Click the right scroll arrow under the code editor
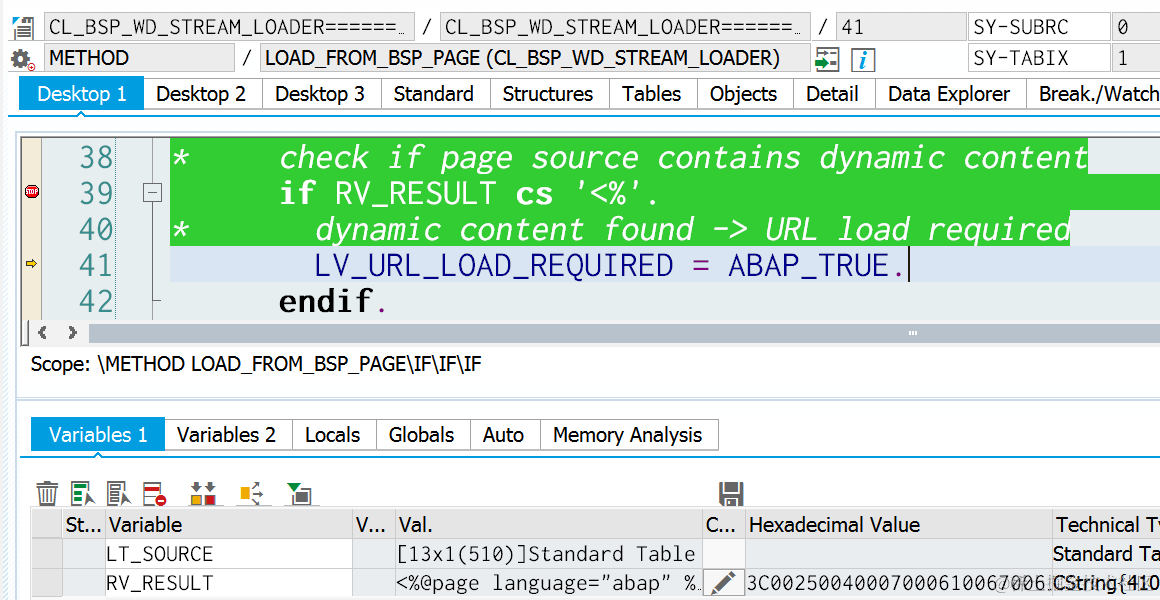This screenshot has width=1160, height=600. [72, 333]
